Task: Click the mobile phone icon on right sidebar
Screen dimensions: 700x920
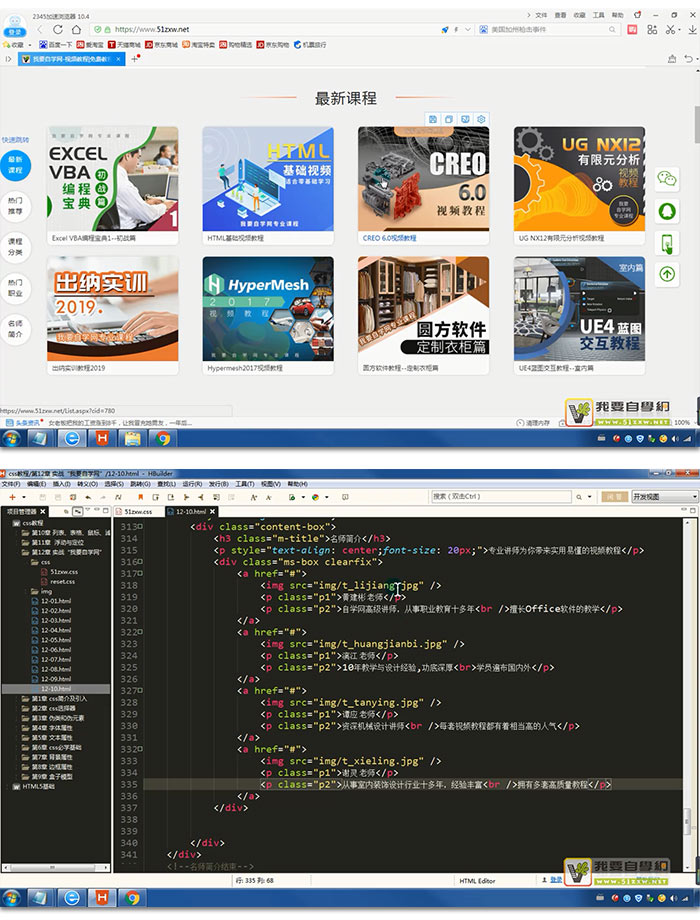Action: [667, 243]
